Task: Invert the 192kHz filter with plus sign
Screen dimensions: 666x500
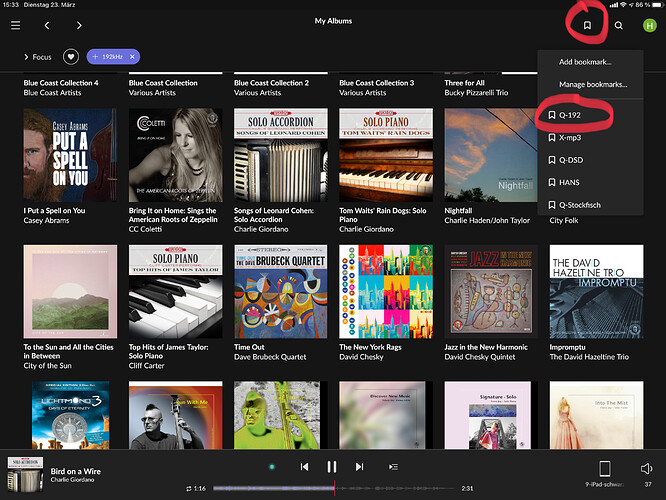Action: click(x=95, y=56)
